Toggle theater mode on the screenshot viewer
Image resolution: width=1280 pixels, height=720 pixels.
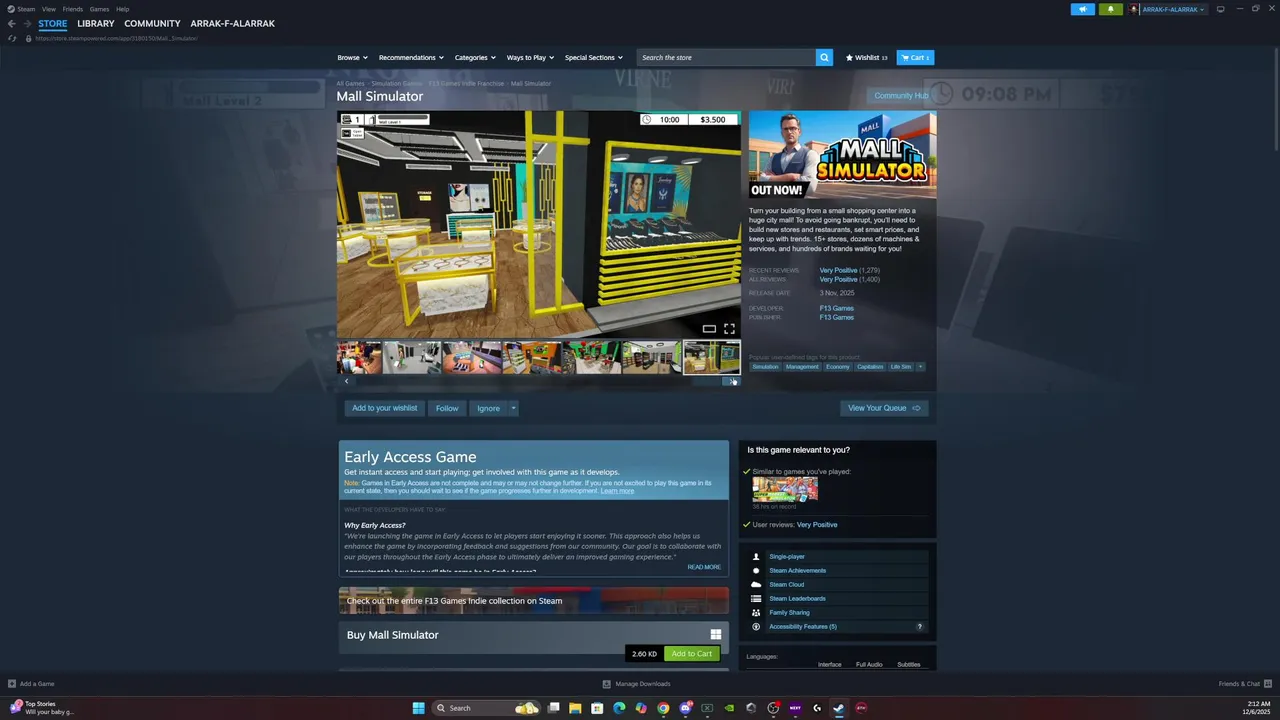[709, 329]
